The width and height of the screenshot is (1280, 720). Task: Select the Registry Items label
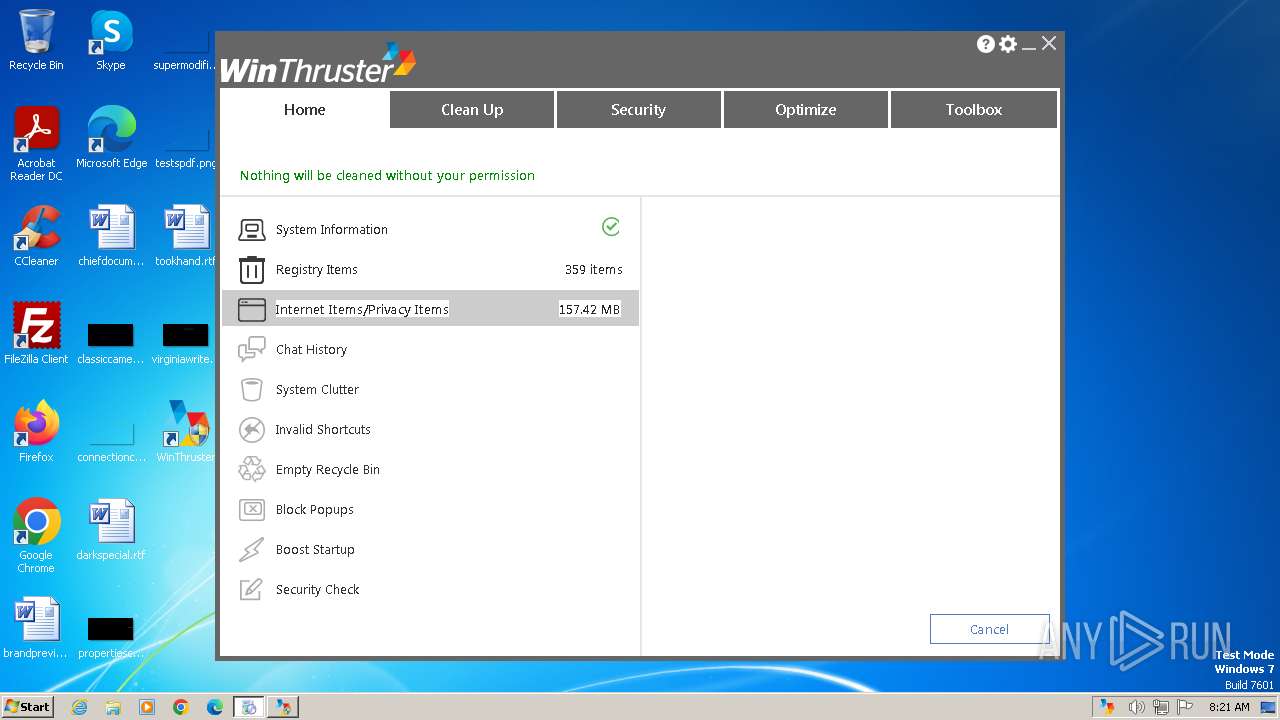coord(316,270)
